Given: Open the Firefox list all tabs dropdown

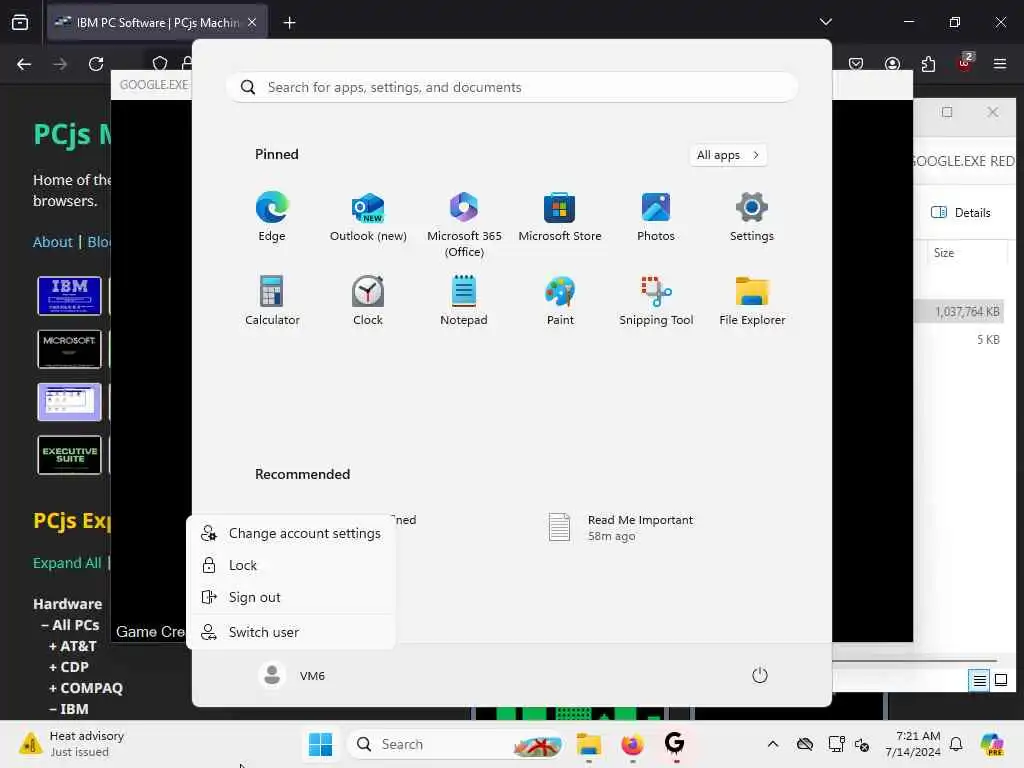Looking at the screenshot, I should [x=825, y=22].
